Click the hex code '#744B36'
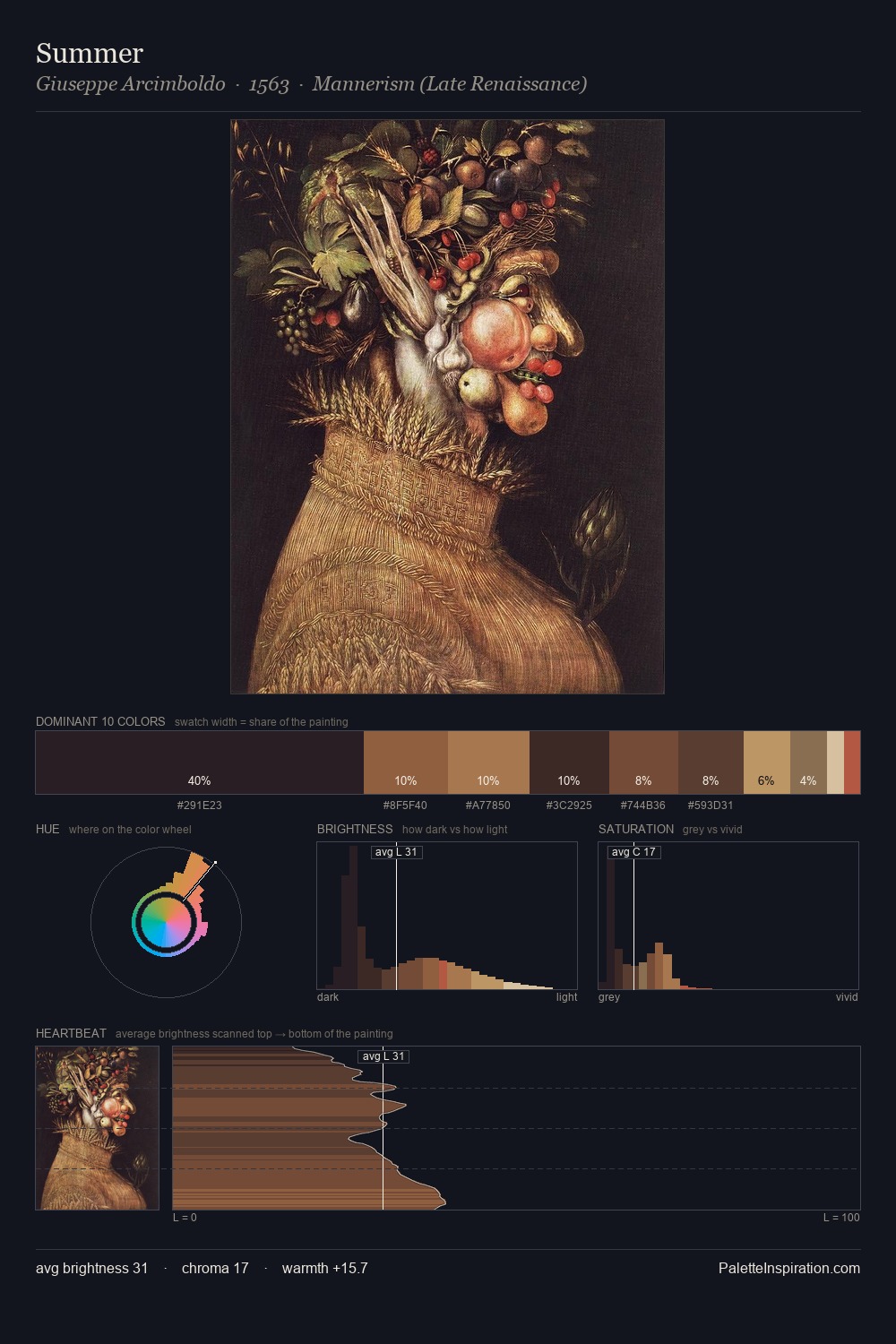 643,806
